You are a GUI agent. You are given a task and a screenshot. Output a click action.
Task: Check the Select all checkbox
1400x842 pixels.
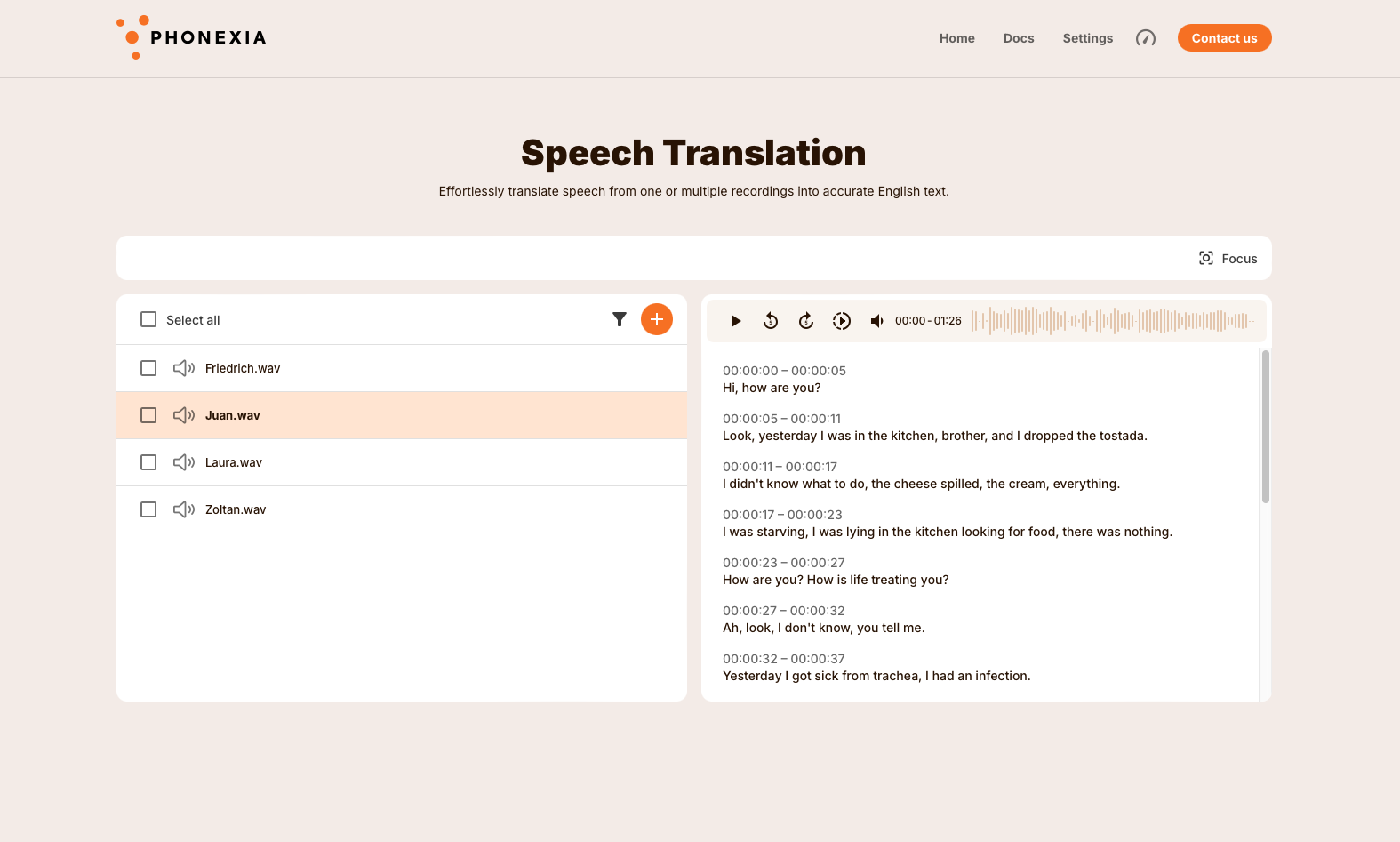click(148, 319)
